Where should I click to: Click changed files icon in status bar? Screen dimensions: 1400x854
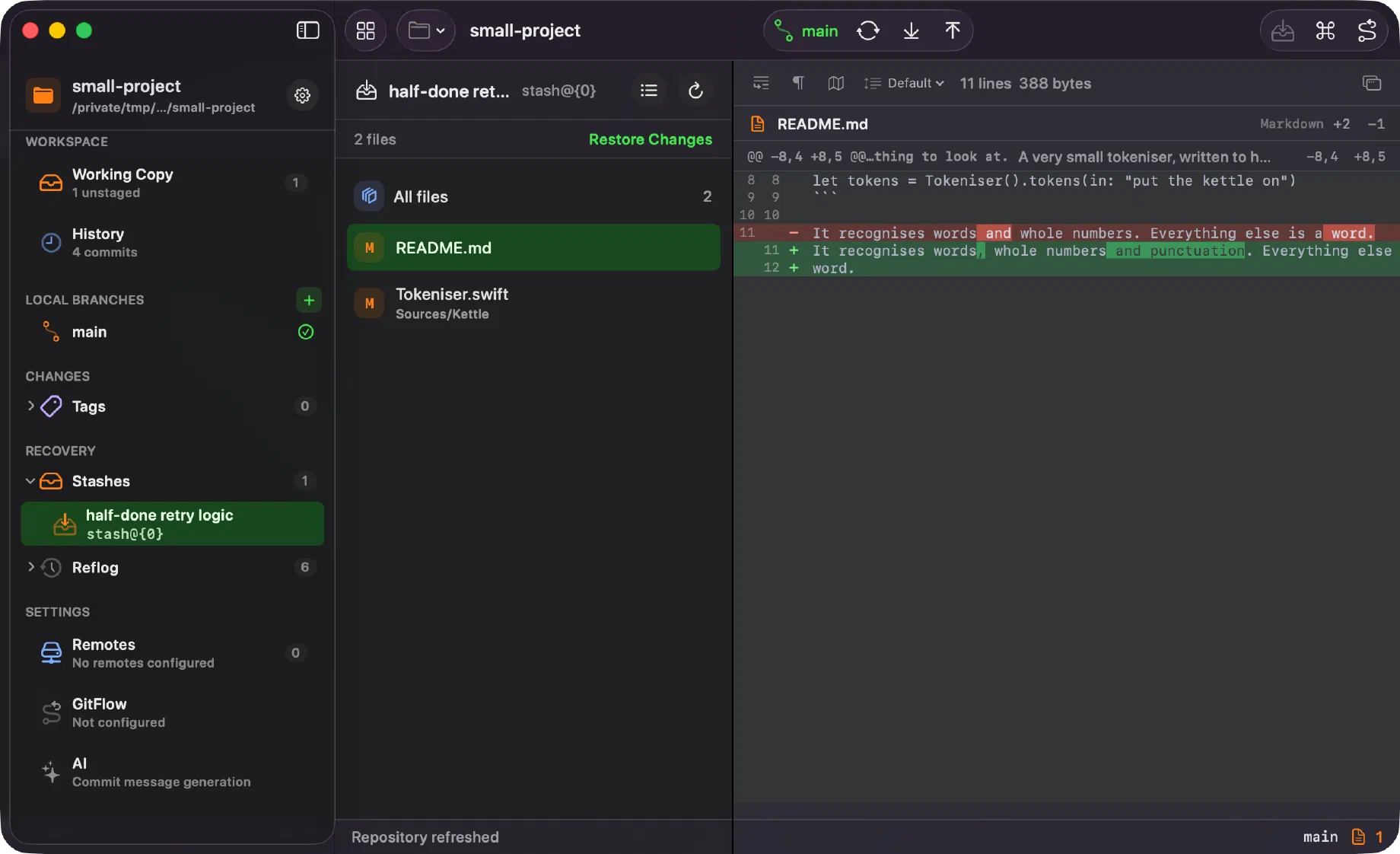pyautogui.click(x=1358, y=836)
